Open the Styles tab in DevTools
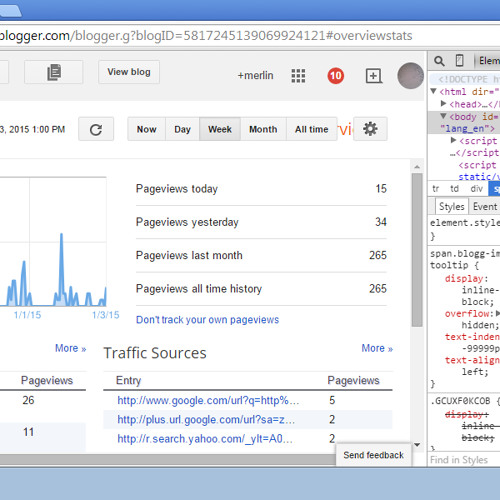500x500 pixels. click(452, 207)
